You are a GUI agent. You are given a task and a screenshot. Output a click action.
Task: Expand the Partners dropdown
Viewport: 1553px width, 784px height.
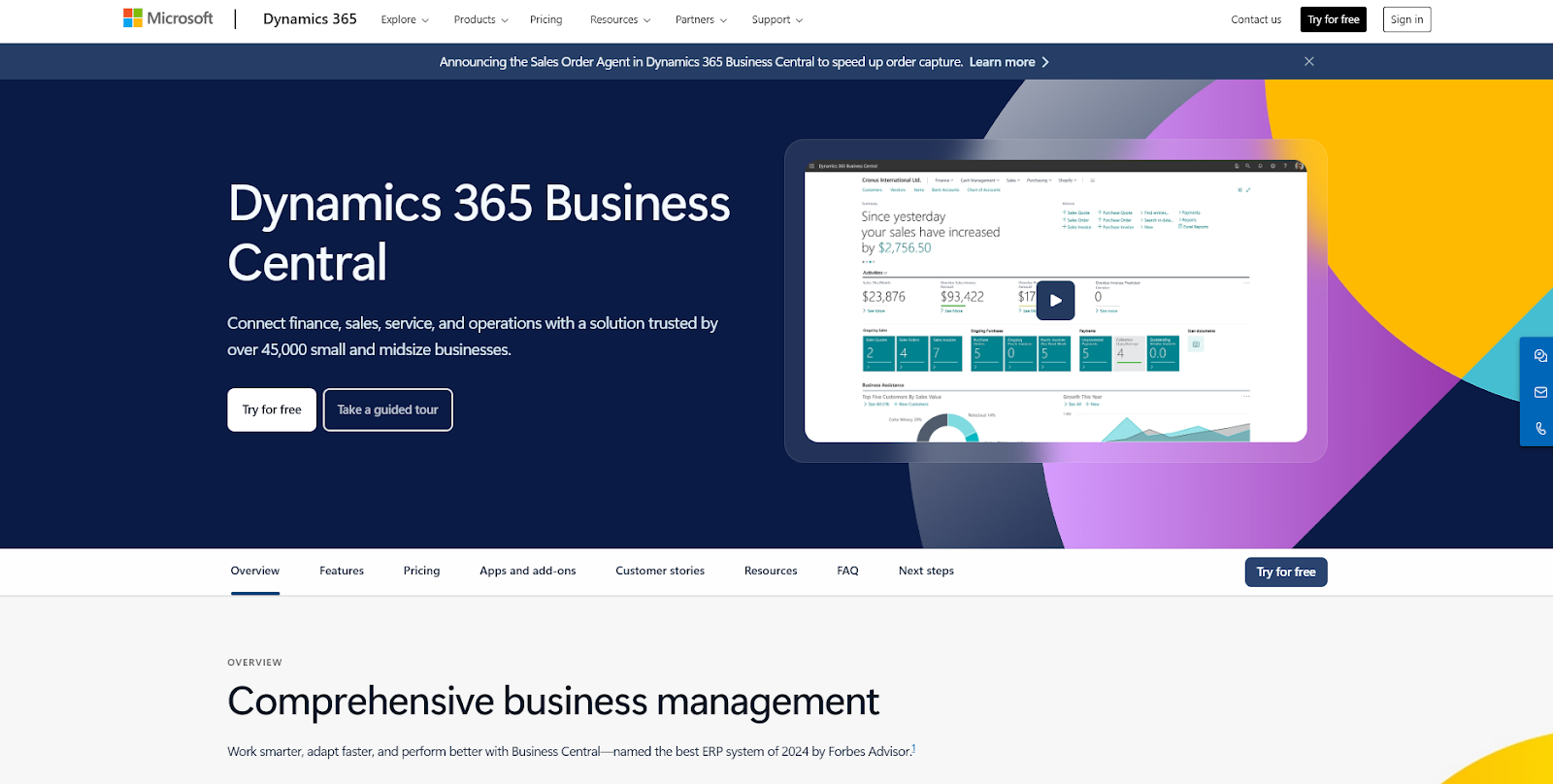701,19
